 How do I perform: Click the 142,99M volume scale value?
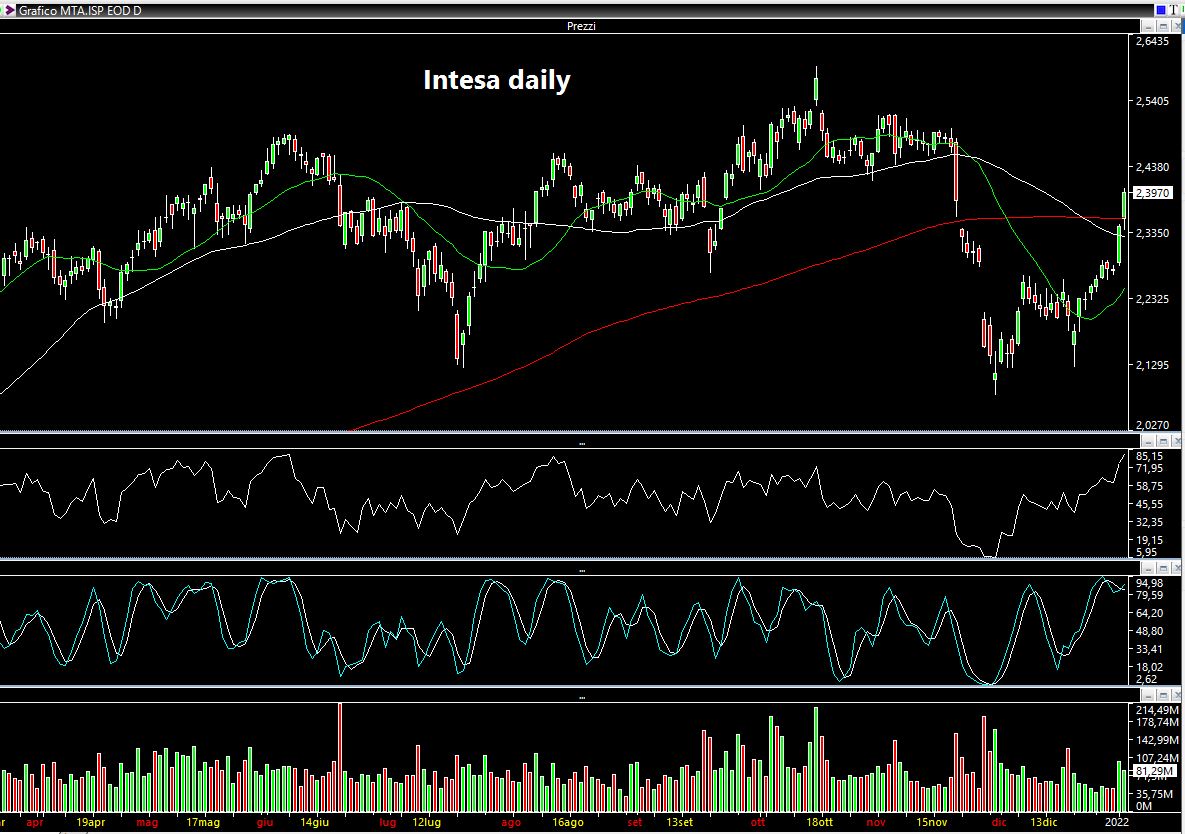click(x=1157, y=740)
